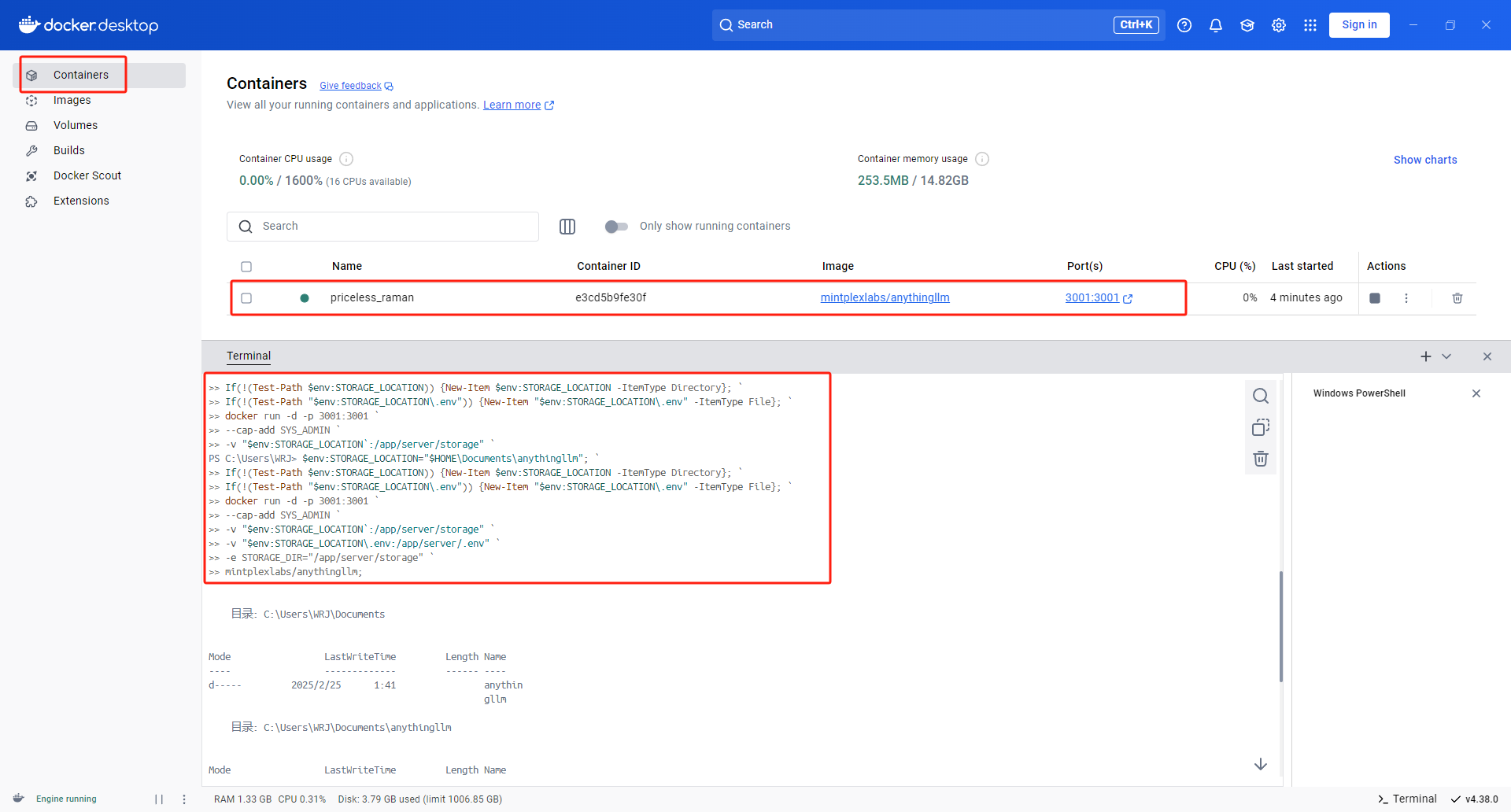Screen dimensions: 1511x812
Task: Select the Terminal tab
Action: click(x=249, y=356)
